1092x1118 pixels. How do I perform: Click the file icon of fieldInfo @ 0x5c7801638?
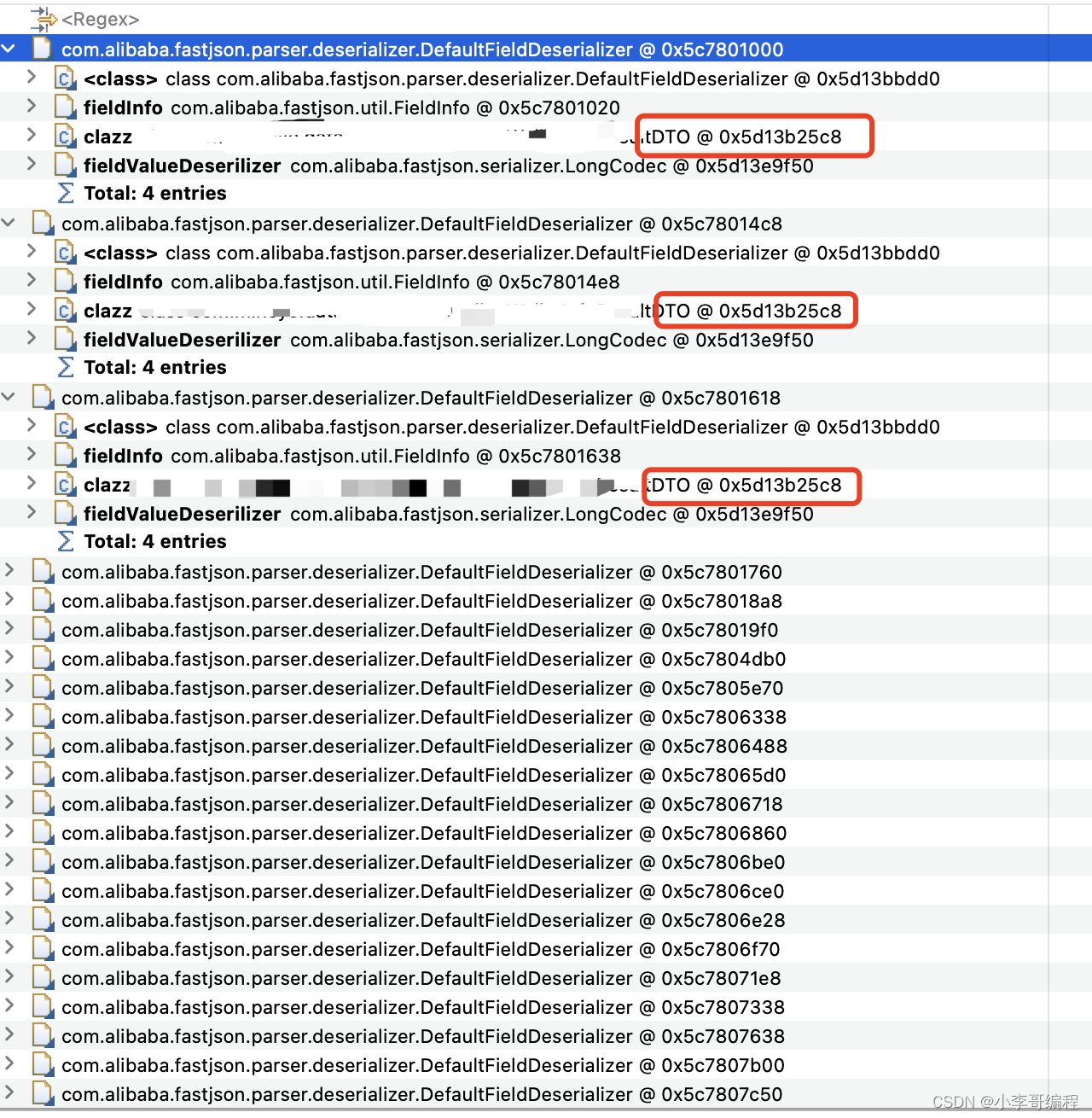click(65, 456)
